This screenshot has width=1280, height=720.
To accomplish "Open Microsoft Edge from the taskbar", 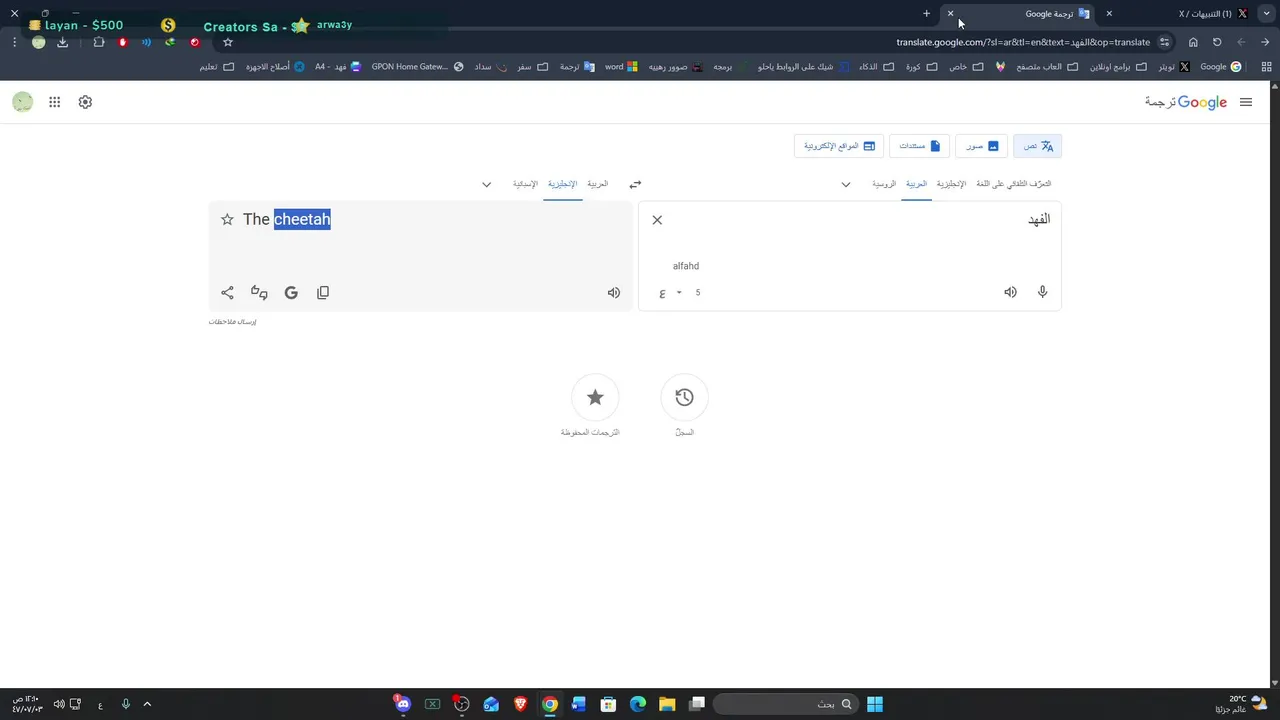I will [637, 704].
